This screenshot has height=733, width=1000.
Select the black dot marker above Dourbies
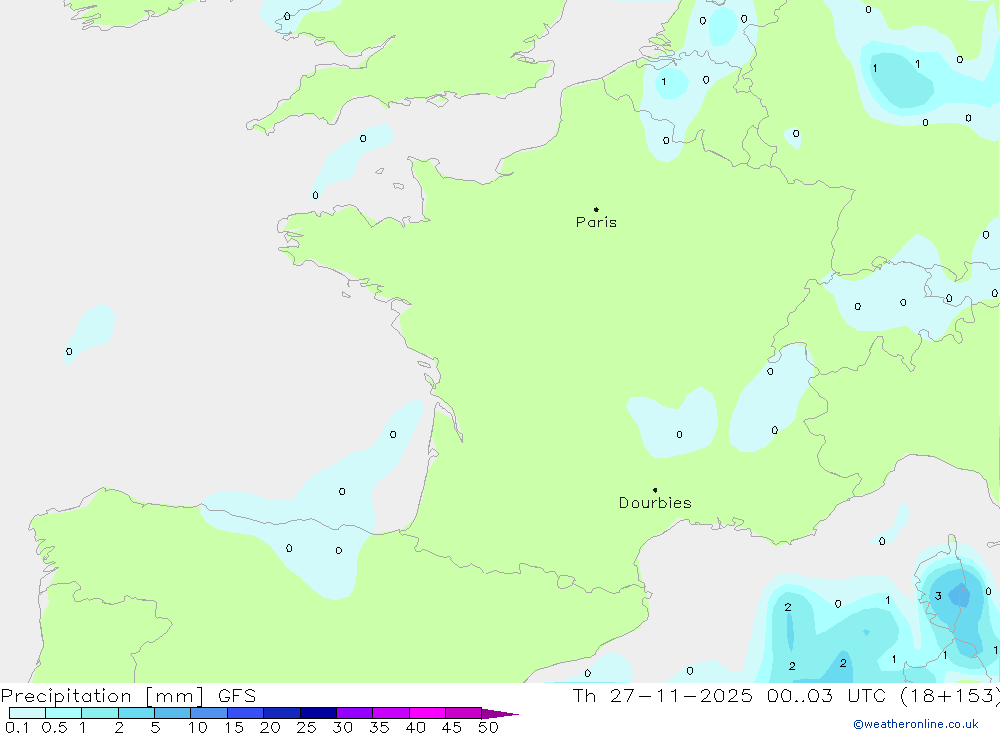(x=655, y=490)
